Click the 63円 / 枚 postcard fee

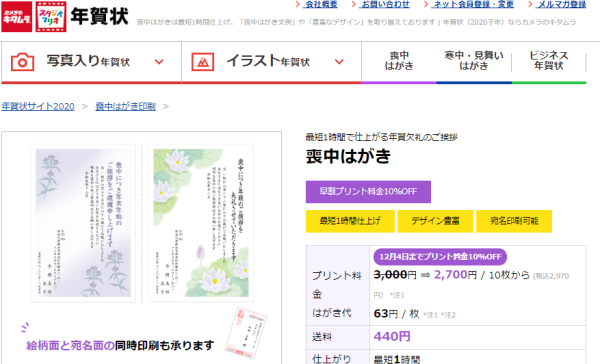coord(396,314)
